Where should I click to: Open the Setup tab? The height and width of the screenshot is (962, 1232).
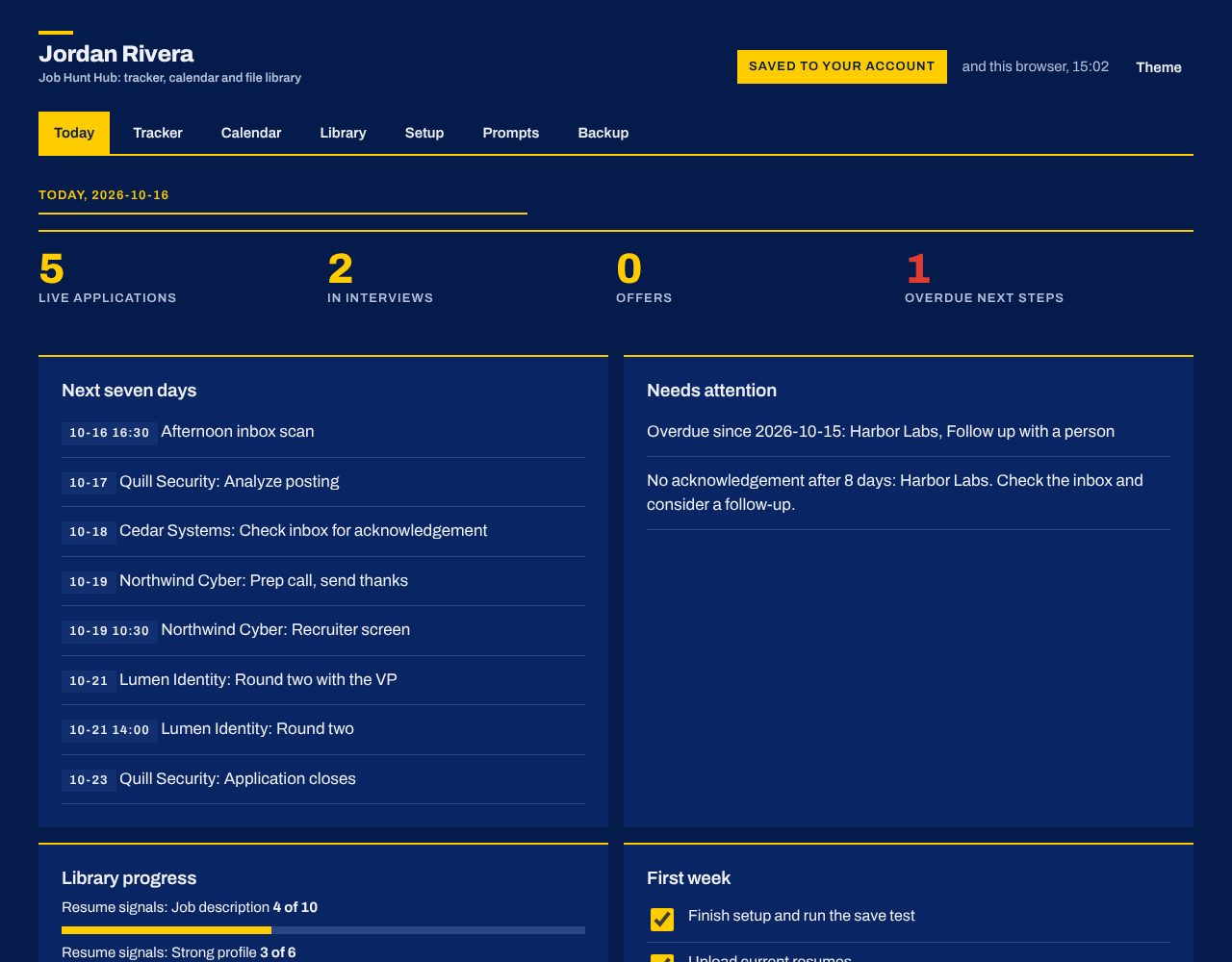tap(424, 133)
